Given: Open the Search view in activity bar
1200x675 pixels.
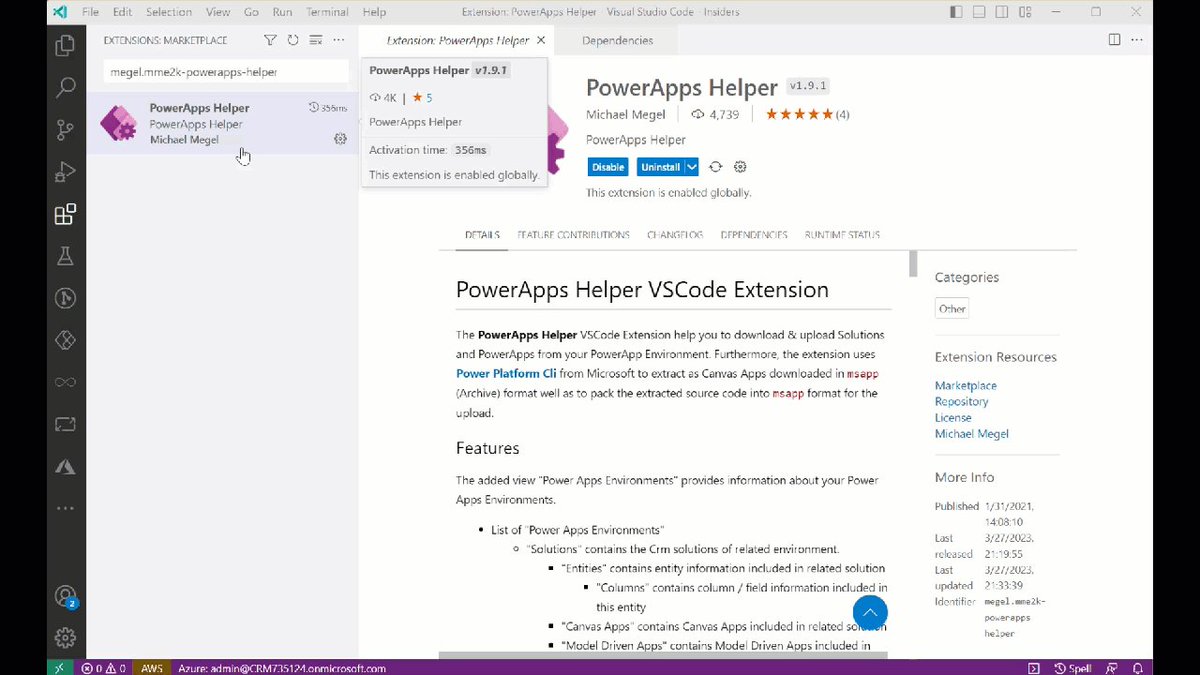Looking at the screenshot, I should tap(65, 88).
